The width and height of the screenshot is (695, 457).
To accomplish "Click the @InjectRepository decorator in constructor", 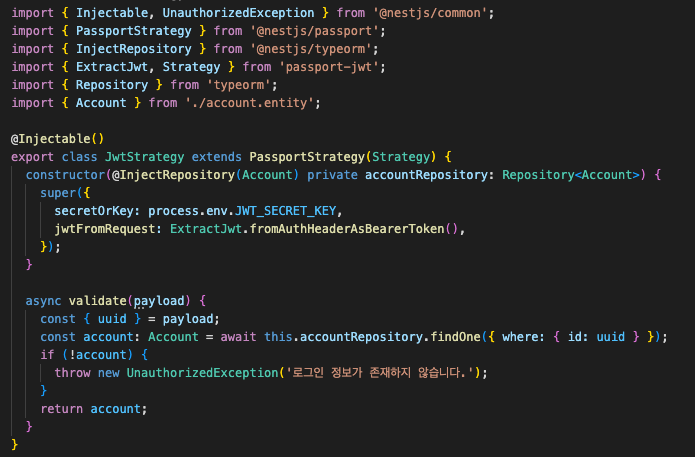I will pyautogui.click(x=173, y=175).
